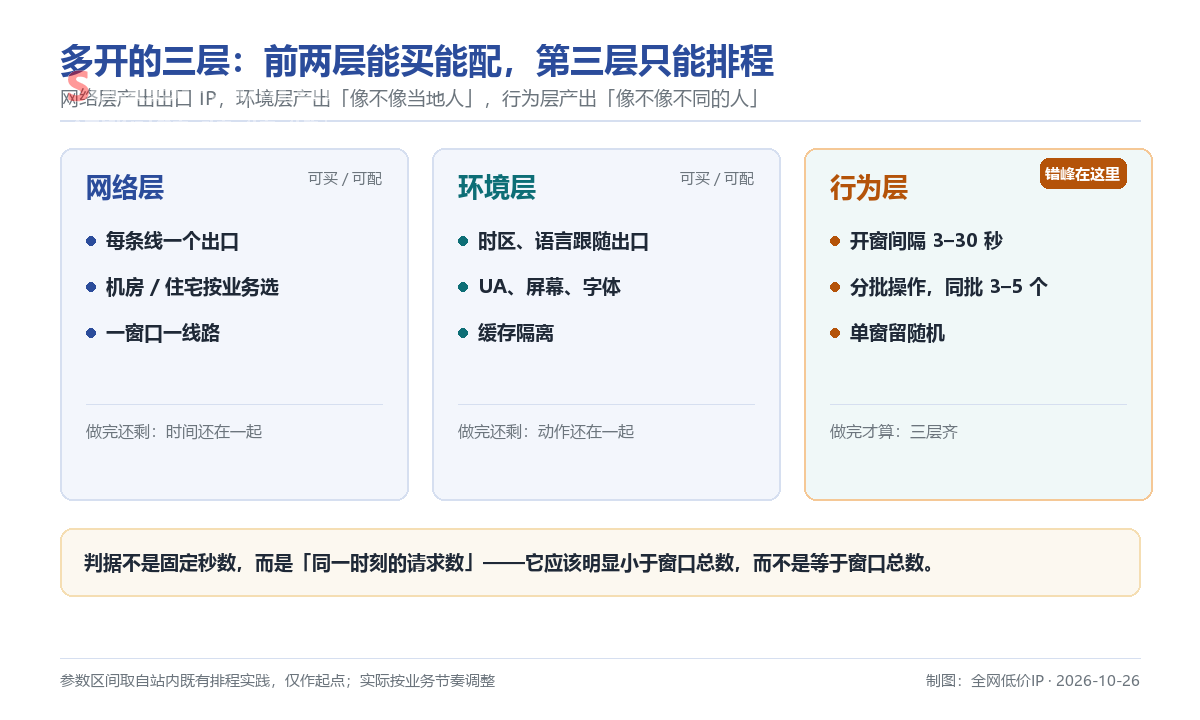Click the 可买 / 可配 tag in 环境层 card

pyautogui.click(x=717, y=179)
